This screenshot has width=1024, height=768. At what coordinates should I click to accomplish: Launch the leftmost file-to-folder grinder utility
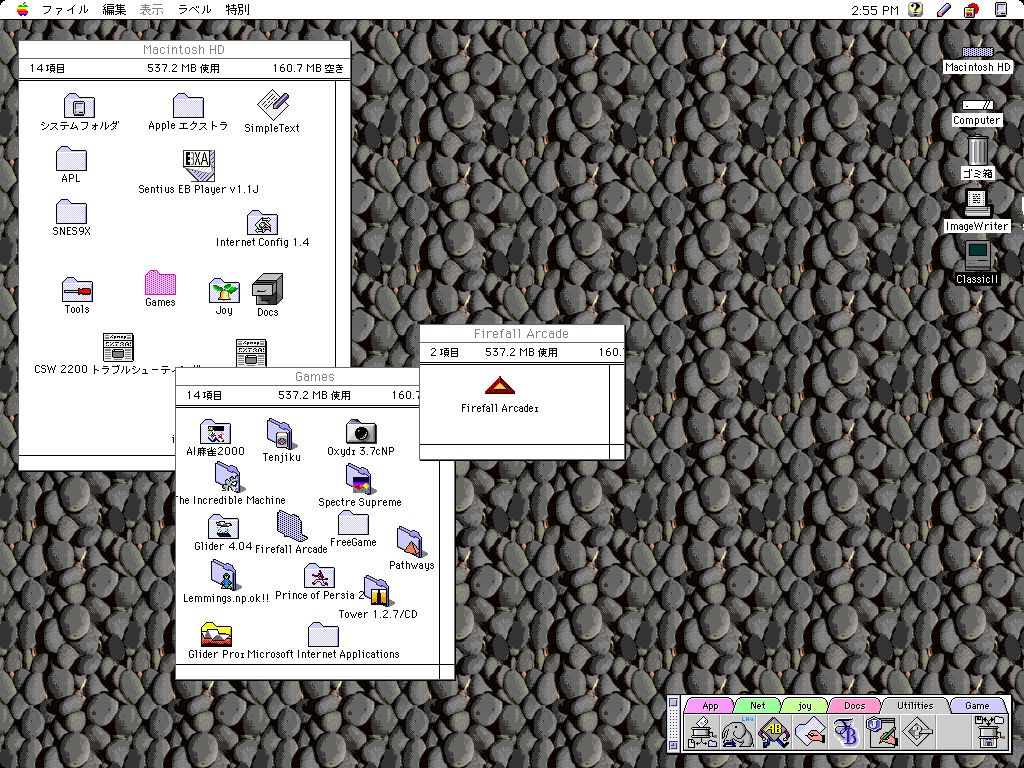click(702, 731)
